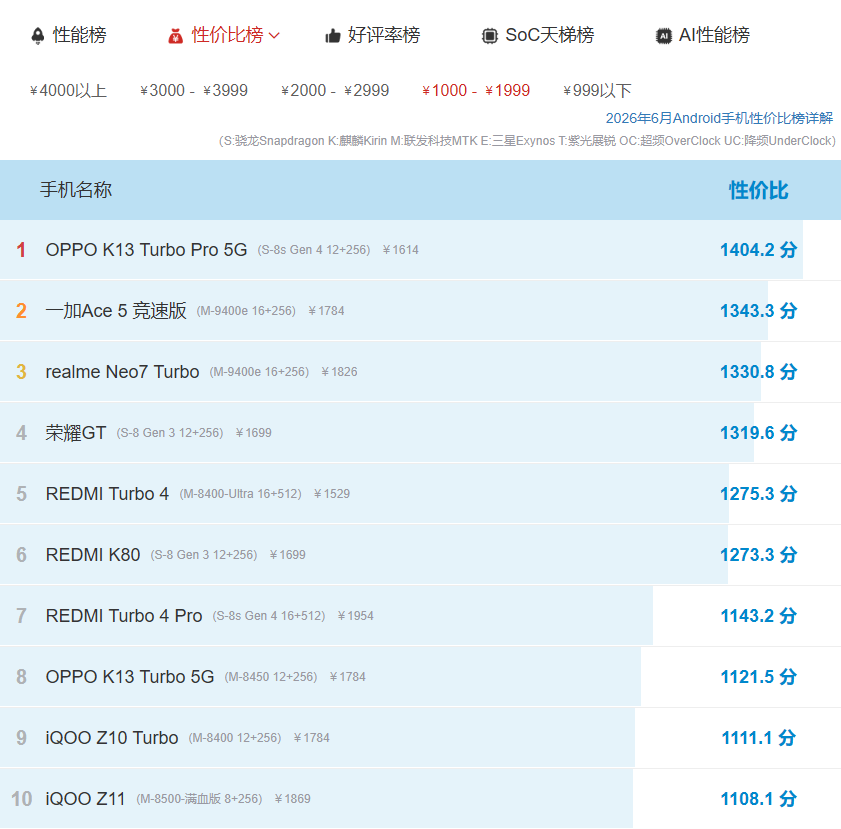The image size is (841, 829).
Task: Open 荣耀GT entry
Action: tap(76, 433)
